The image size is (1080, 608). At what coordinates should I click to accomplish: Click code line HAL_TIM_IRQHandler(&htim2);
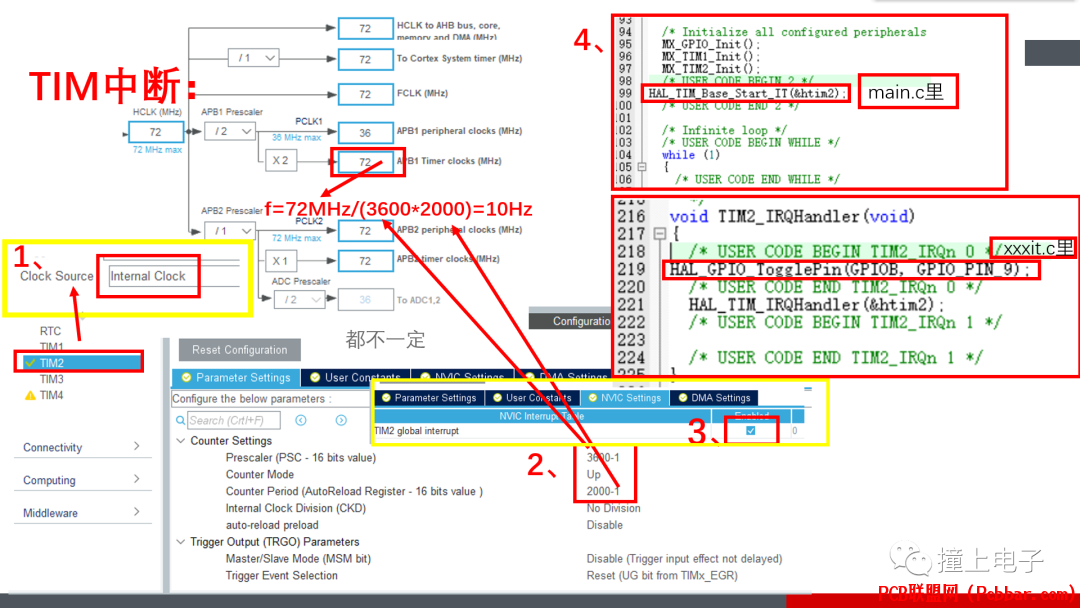coord(816,304)
